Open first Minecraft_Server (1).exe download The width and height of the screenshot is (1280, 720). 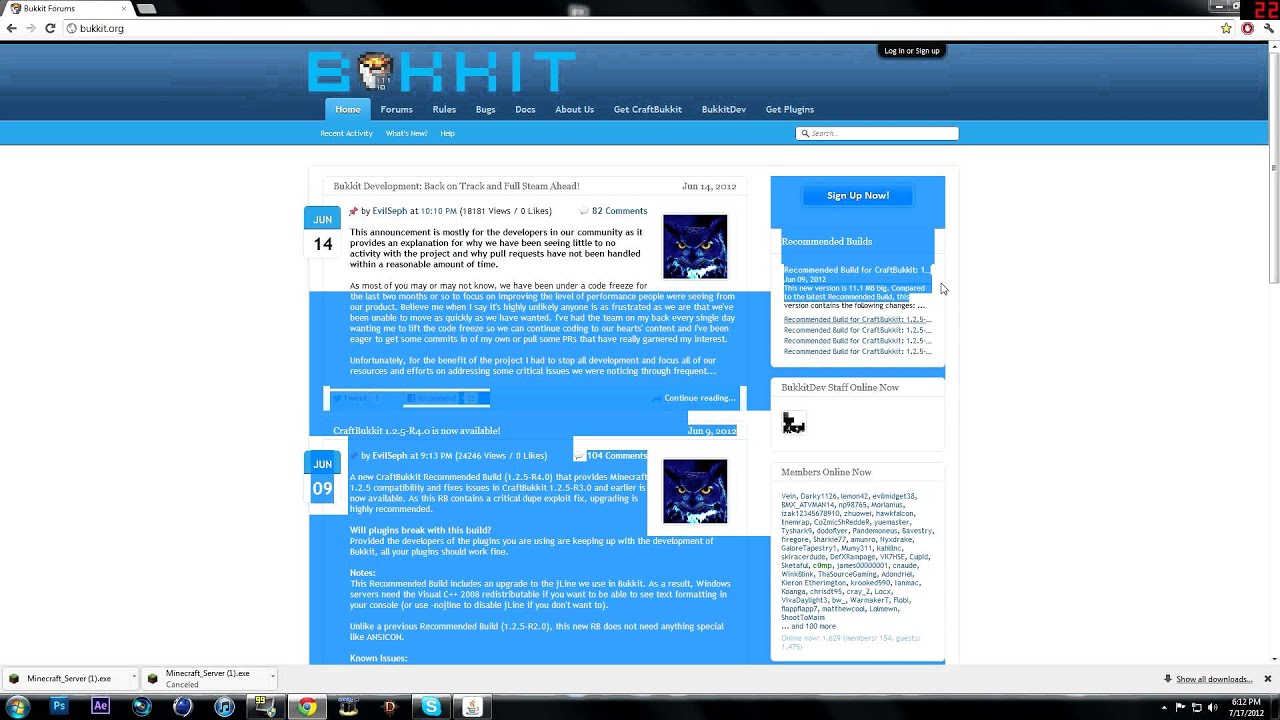coord(68,679)
